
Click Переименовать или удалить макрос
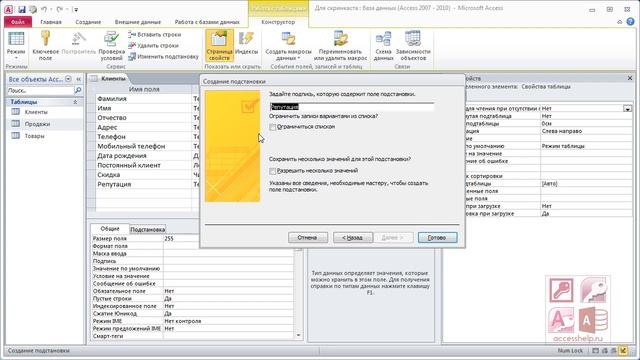coord(340,46)
